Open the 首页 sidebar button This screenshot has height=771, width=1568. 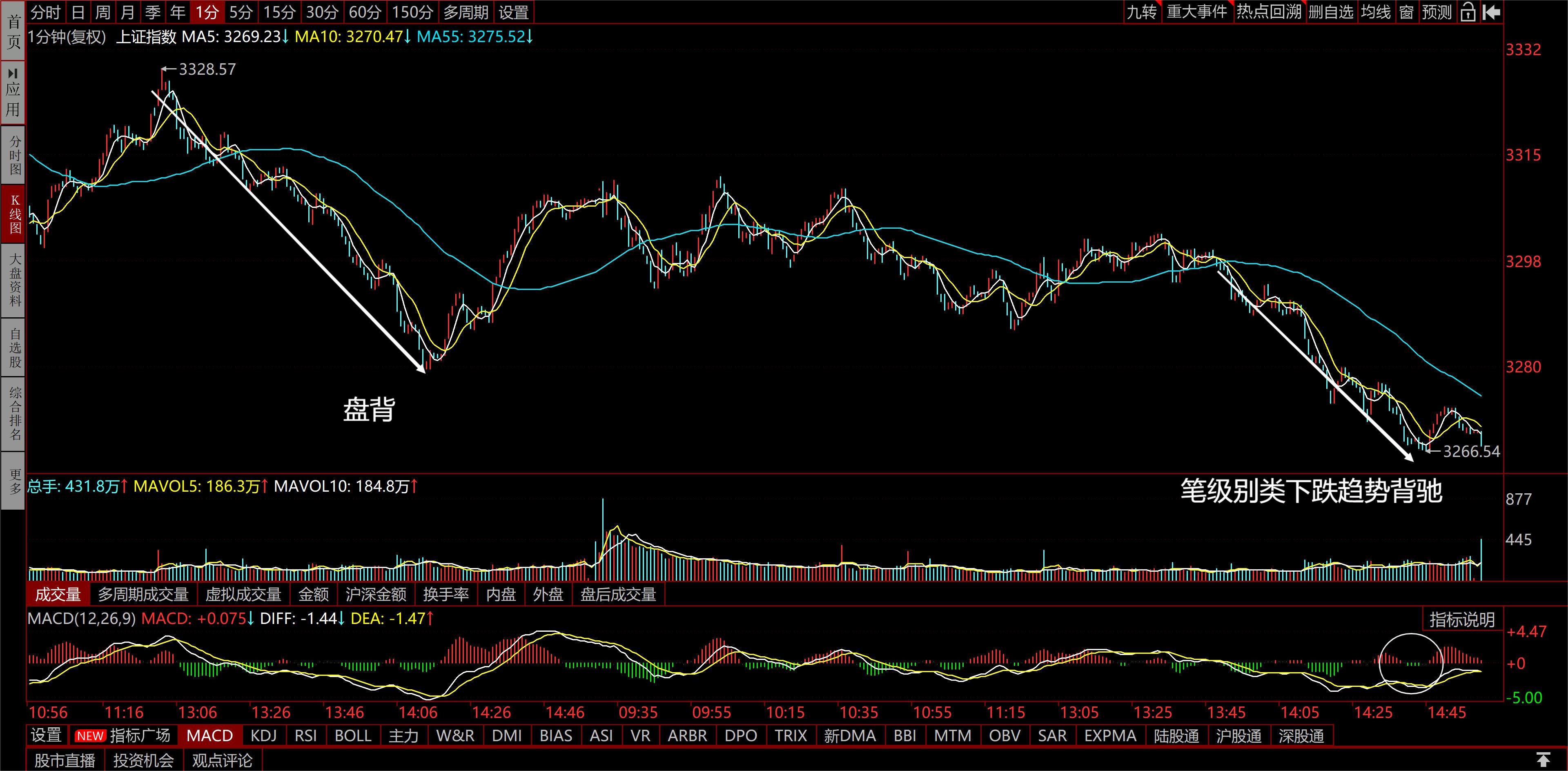point(13,31)
